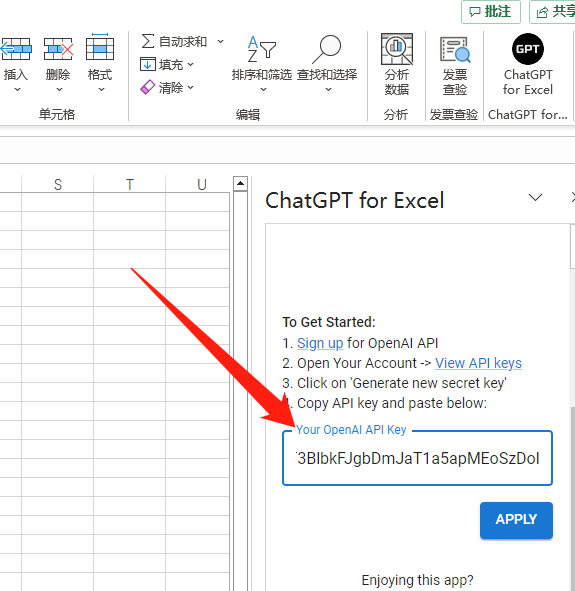Expand the Insert dropdown arrow

17,90
